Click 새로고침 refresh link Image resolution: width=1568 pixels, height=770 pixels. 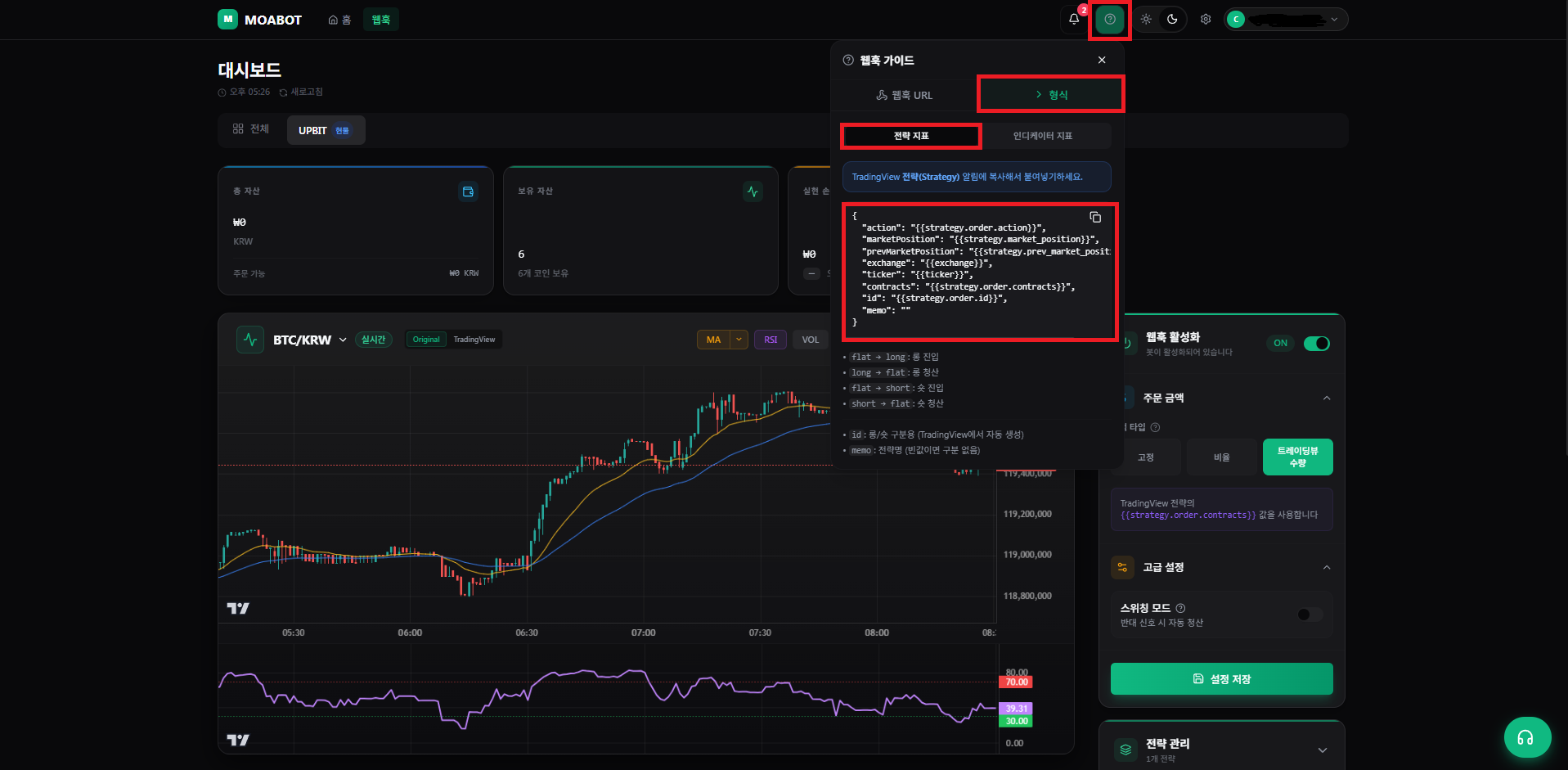(x=301, y=92)
